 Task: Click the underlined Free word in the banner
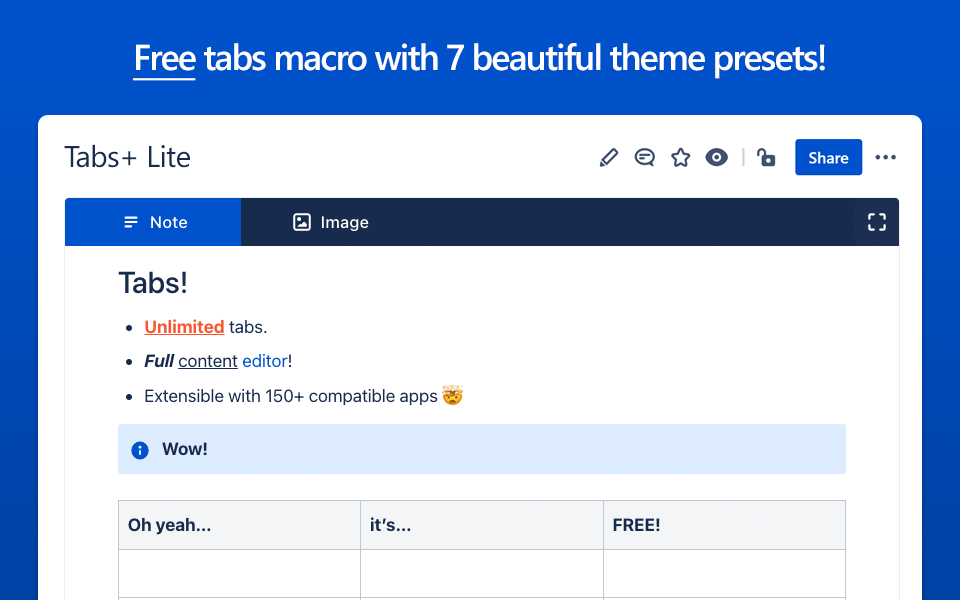tap(164, 59)
